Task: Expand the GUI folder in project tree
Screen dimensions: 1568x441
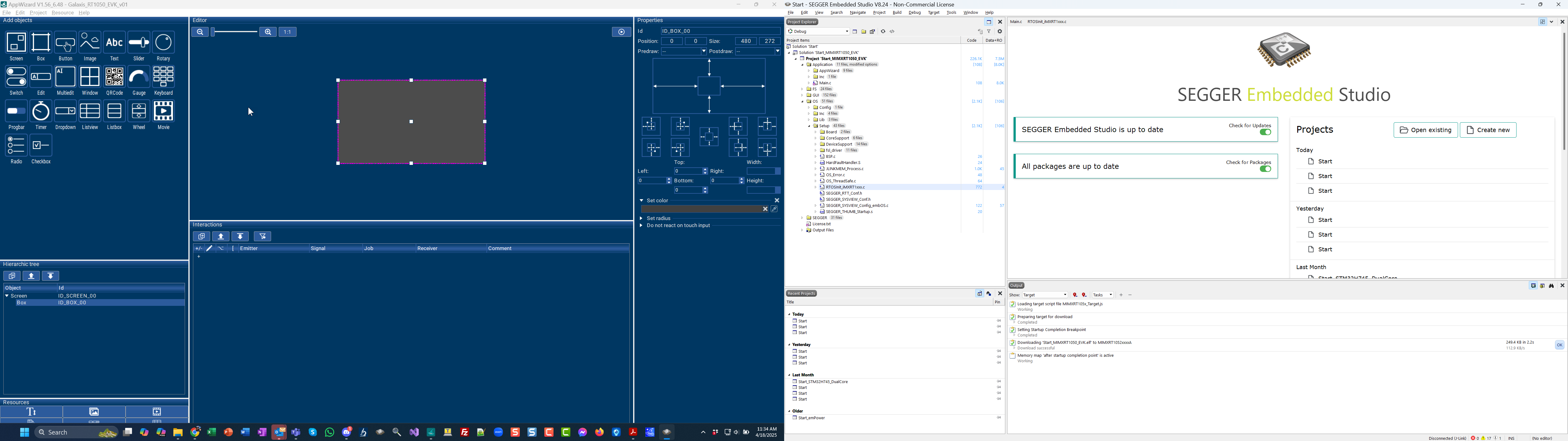Action: (803, 95)
